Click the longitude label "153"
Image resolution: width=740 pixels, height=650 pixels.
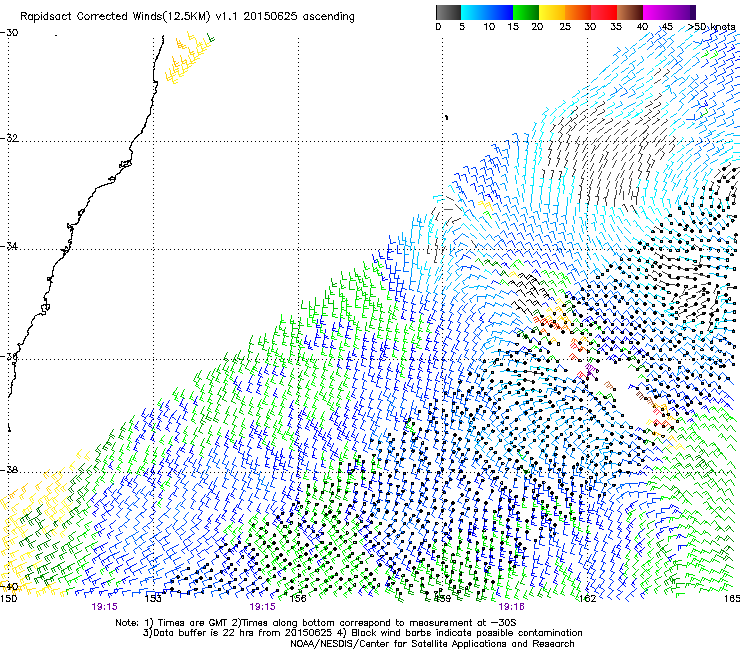point(153,599)
